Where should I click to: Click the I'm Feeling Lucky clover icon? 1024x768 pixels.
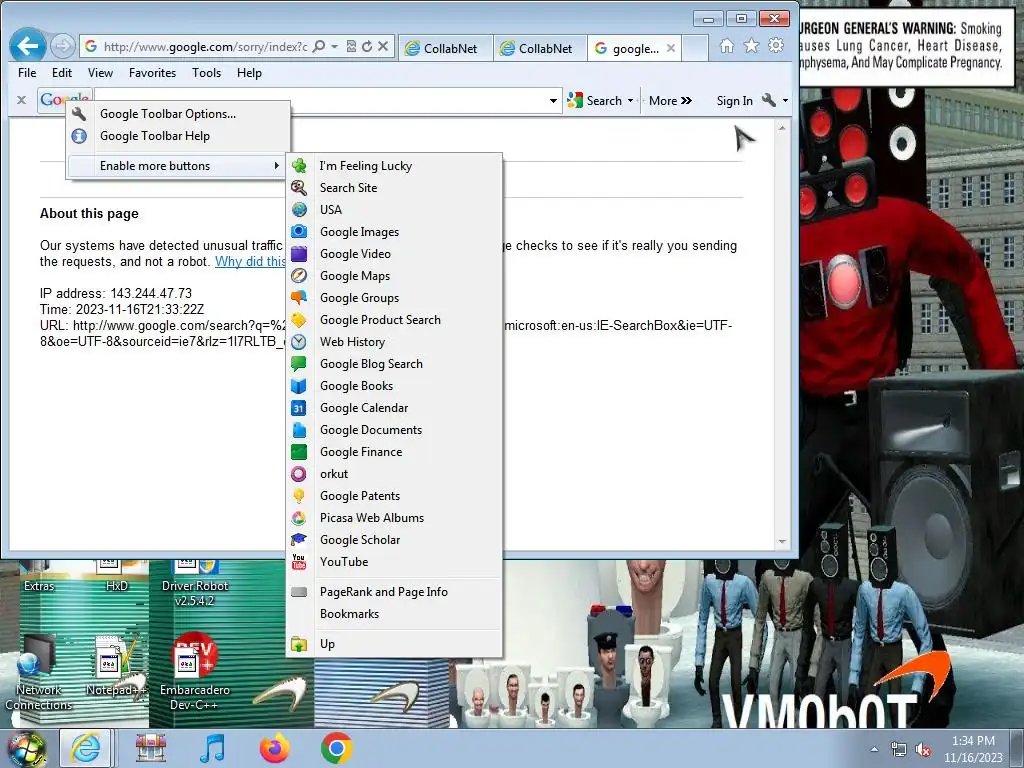click(299, 166)
